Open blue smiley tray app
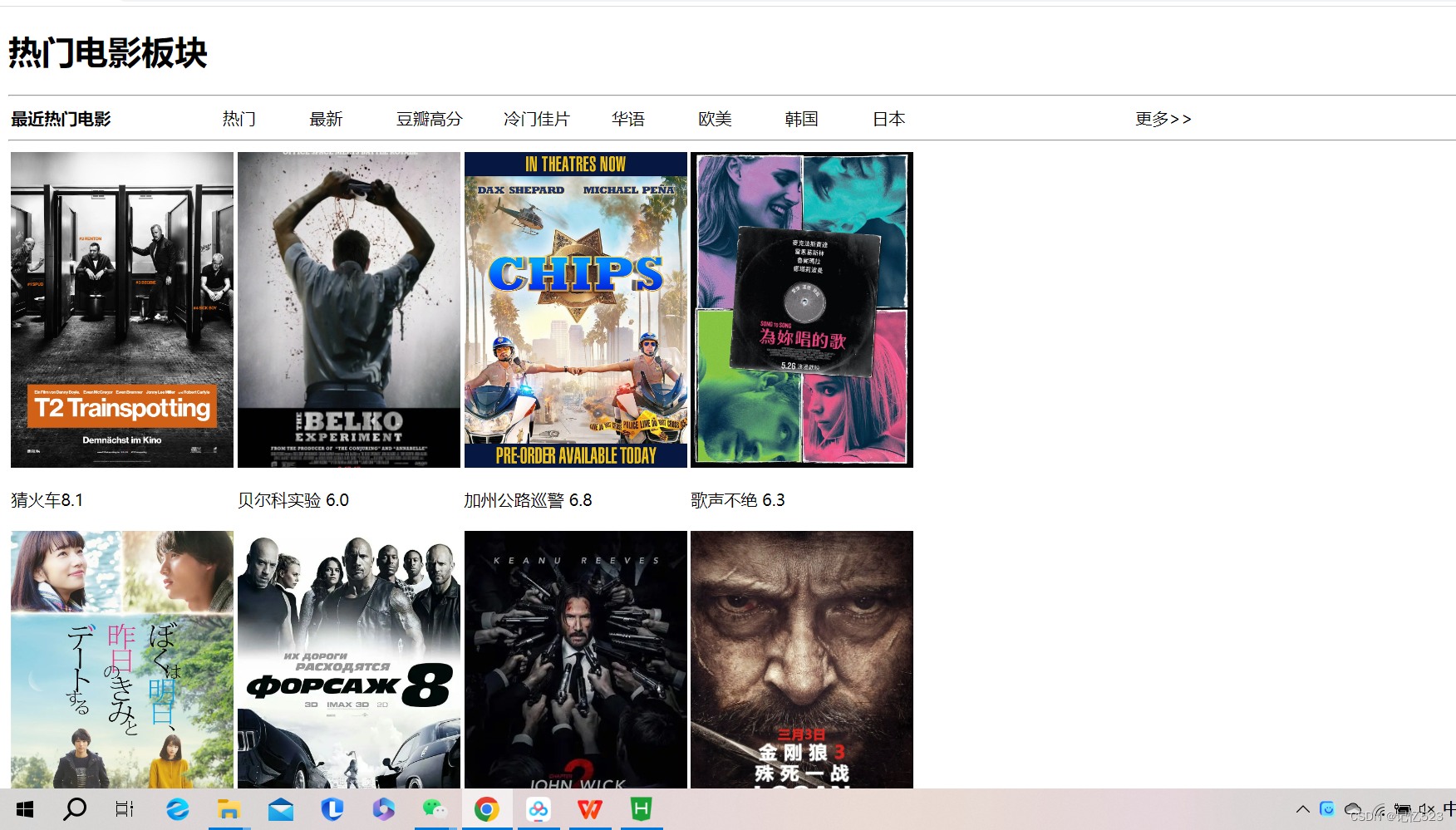The image size is (1456, 830). point(1327,809)
